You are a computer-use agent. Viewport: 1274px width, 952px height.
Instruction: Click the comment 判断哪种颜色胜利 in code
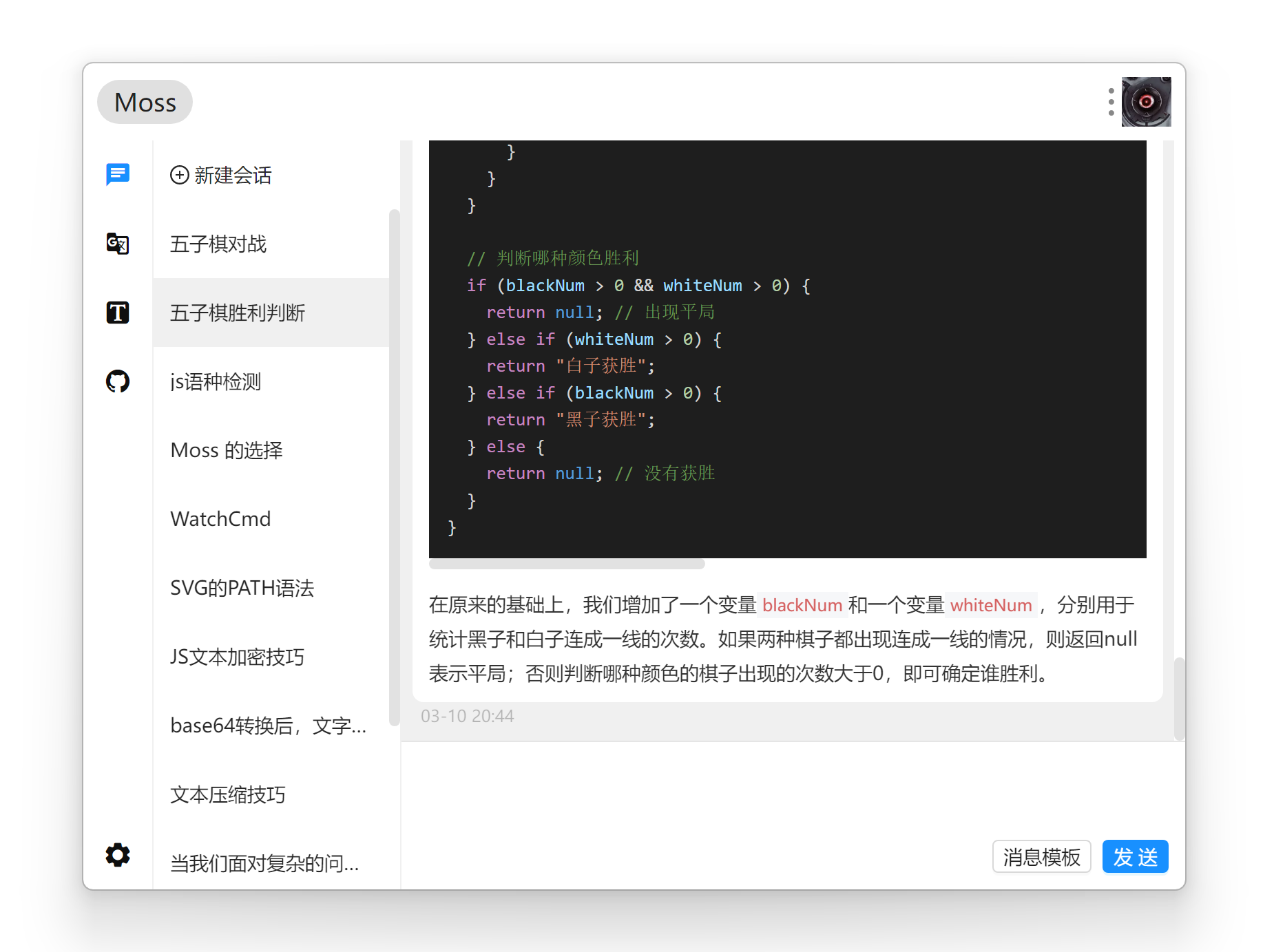pyautogui.click(x=553, y=258)
